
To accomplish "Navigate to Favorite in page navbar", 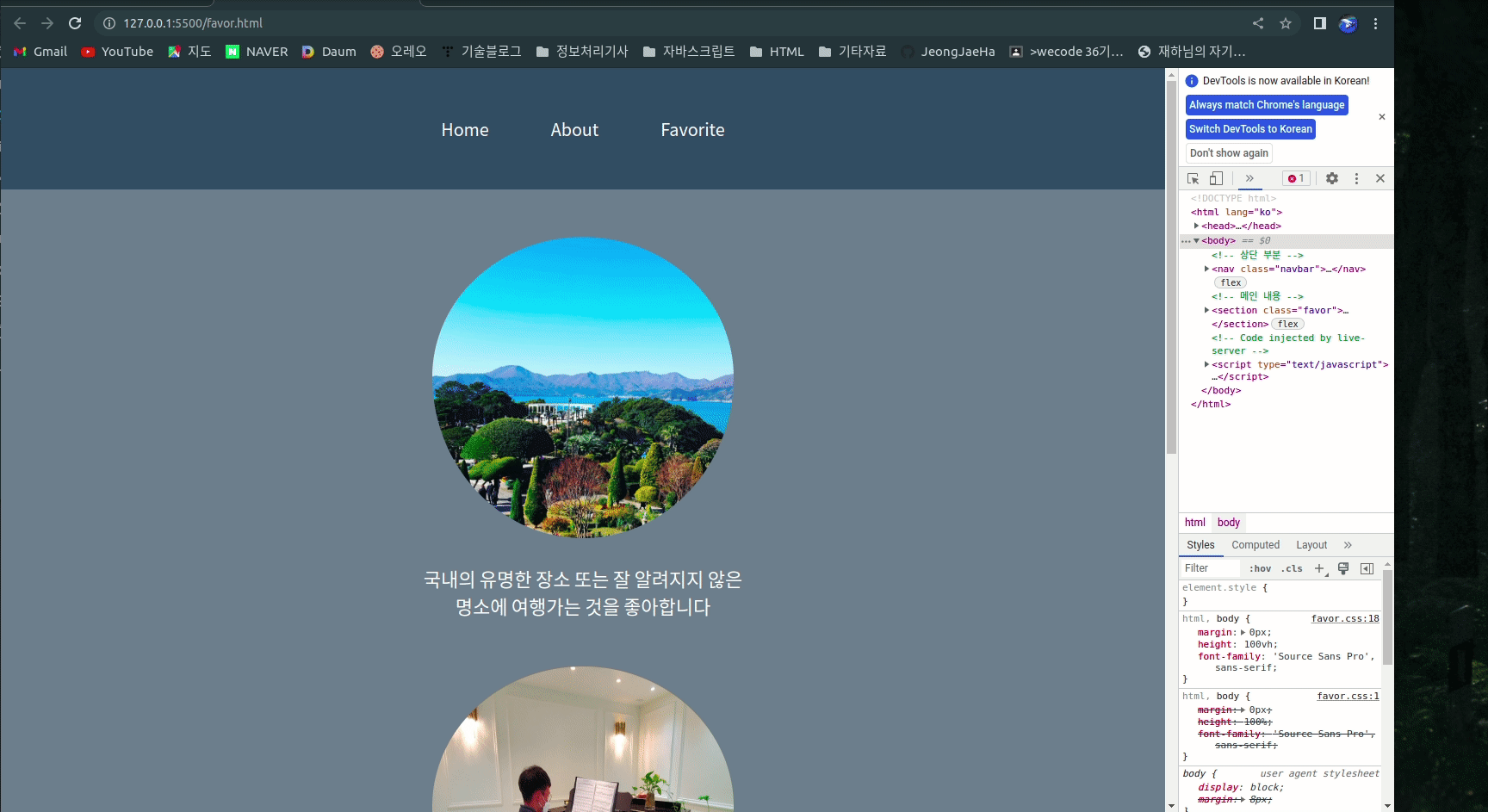I will click(x=692, y=130).
